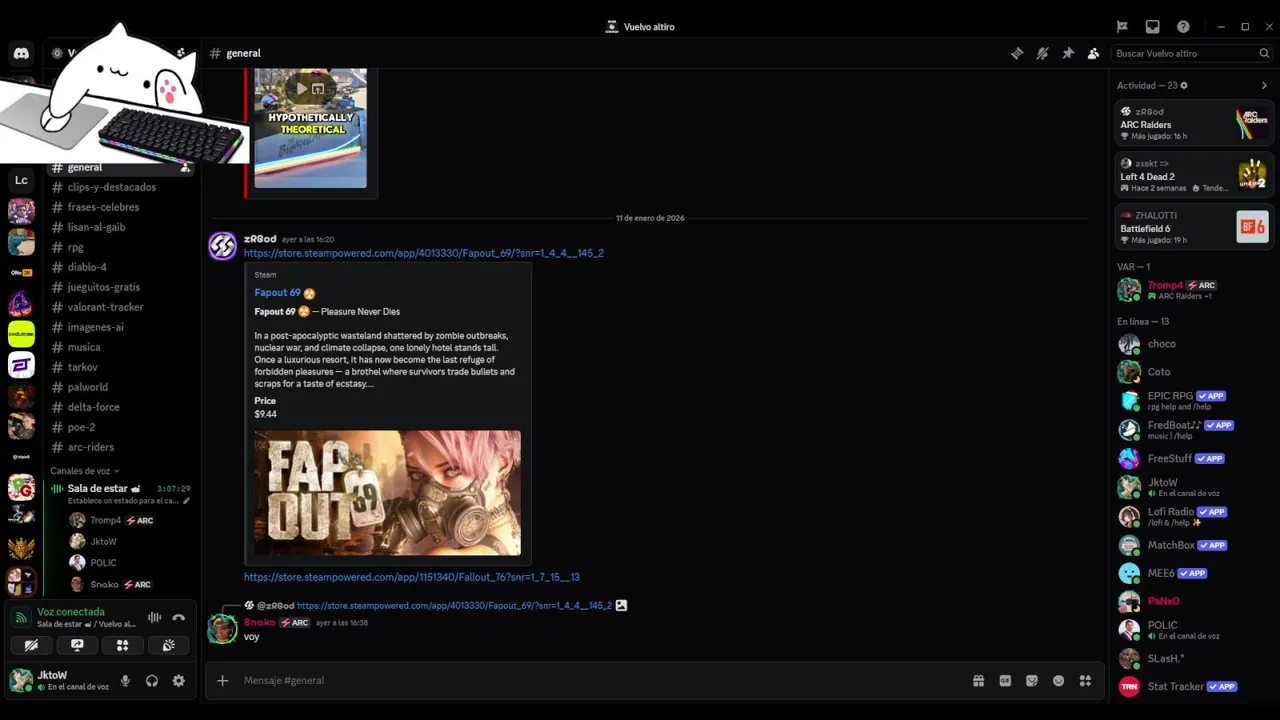Open the gift Nitro icon

click(x=978, y=681)
